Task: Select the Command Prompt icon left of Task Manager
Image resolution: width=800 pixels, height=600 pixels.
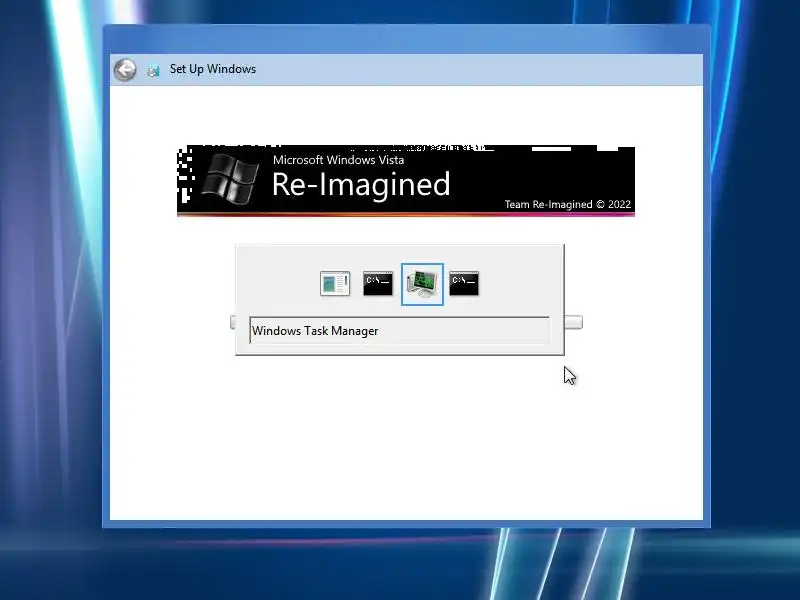Action: [378, 284]
